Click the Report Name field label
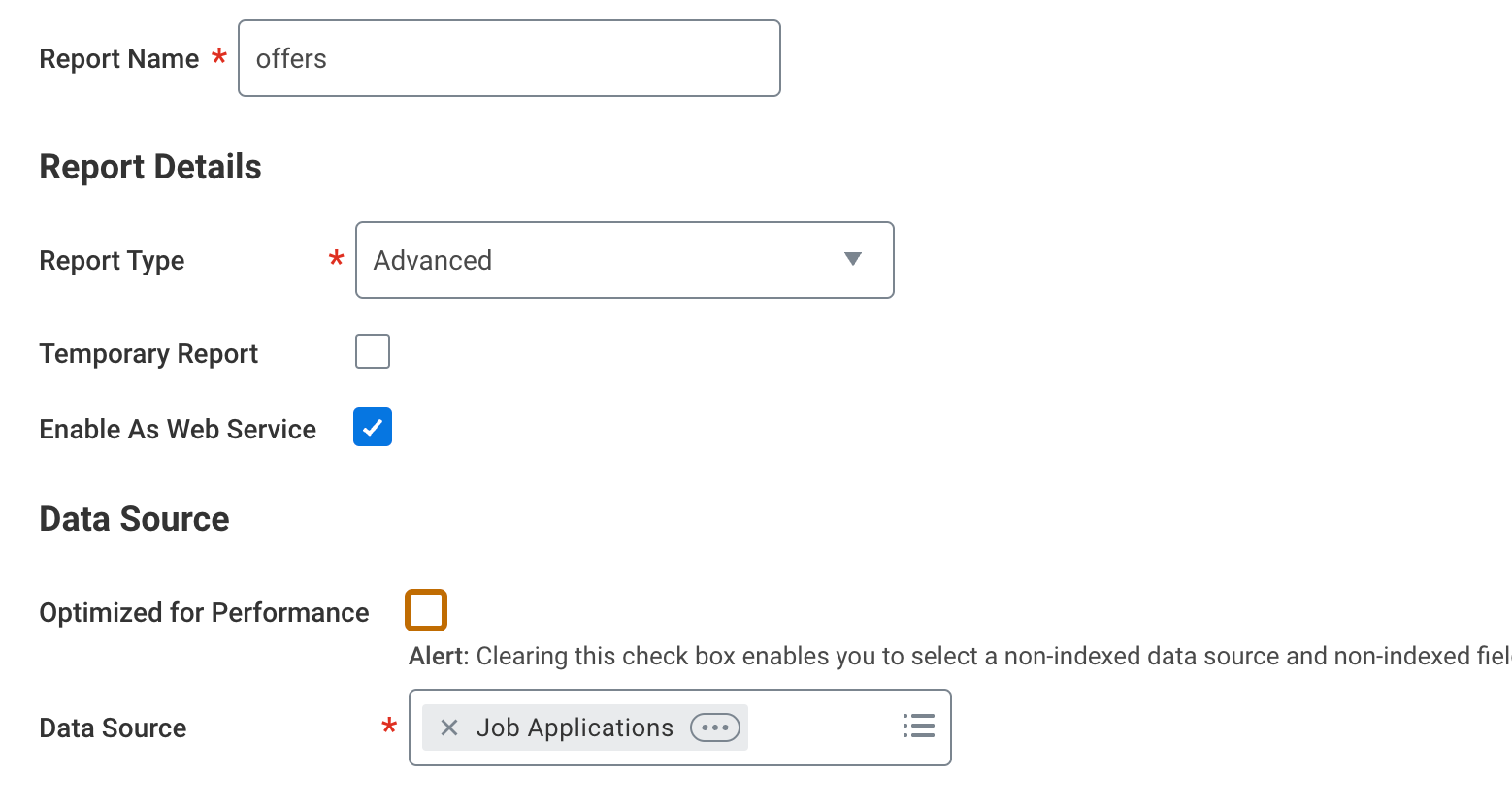 (119, 59)
